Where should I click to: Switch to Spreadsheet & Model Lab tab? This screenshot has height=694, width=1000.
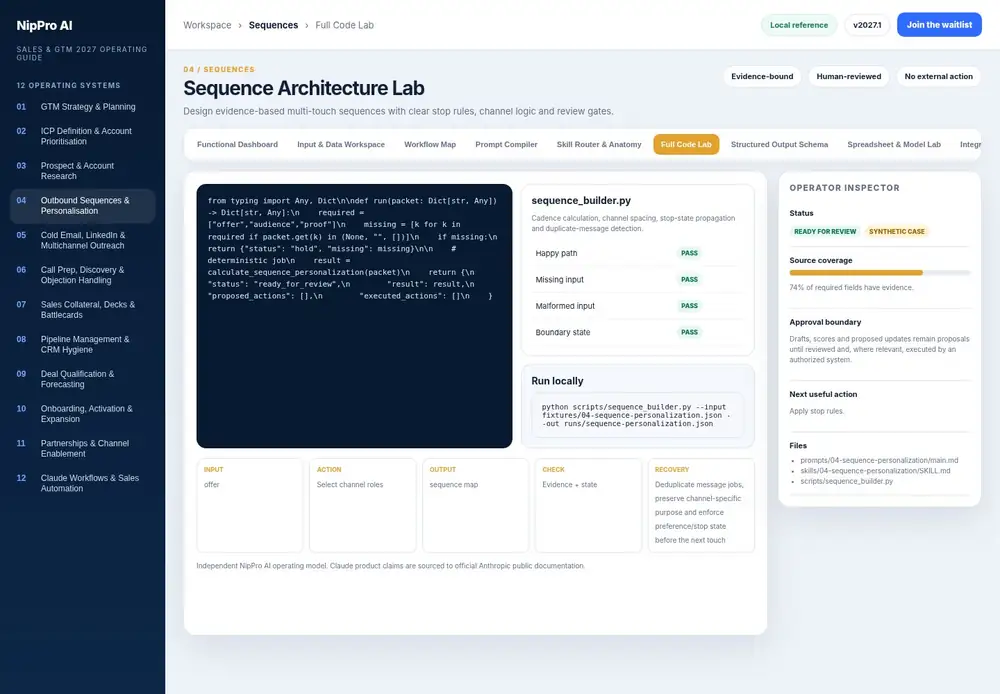coord(893,145)
